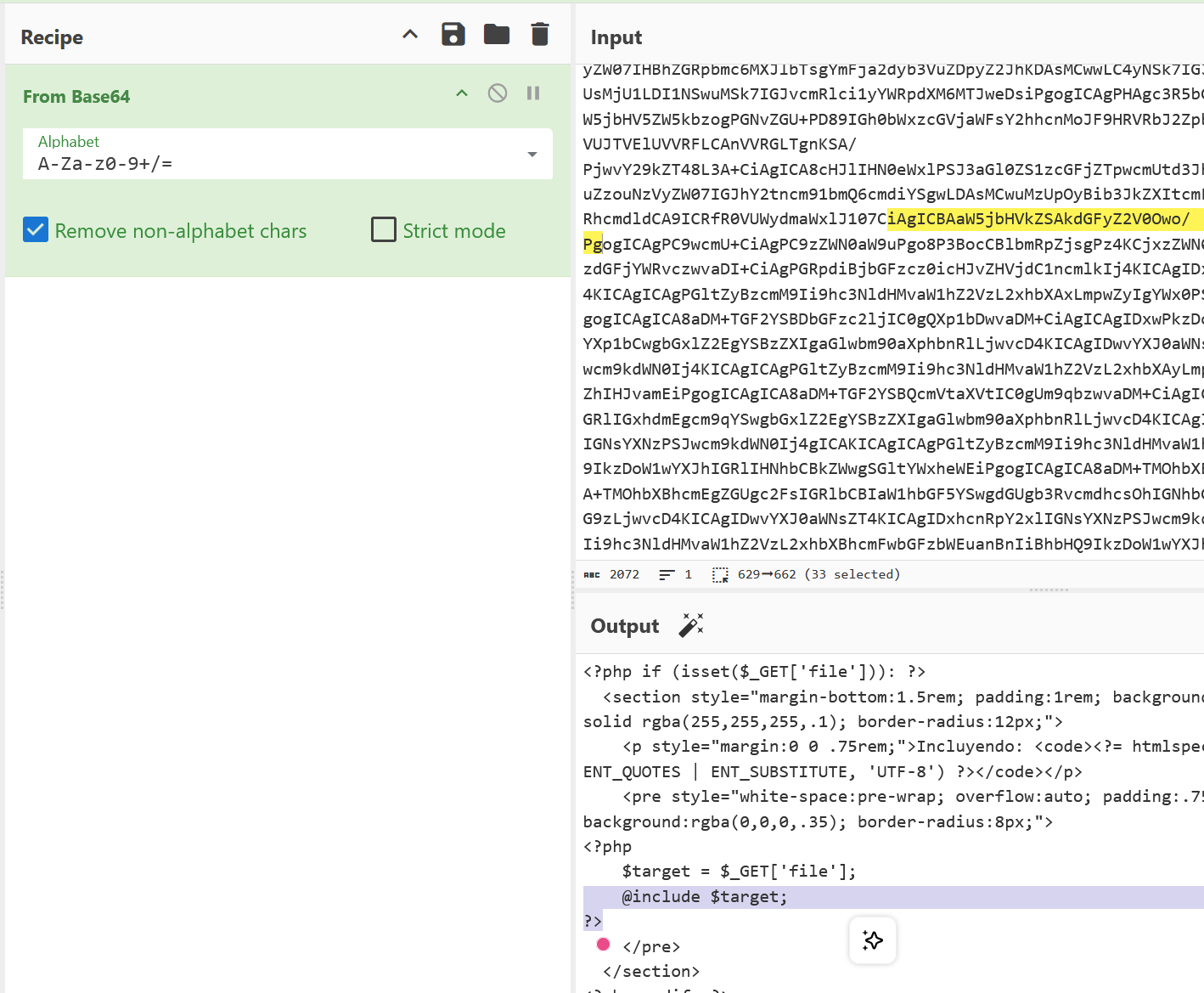Screen dimensions: 1204x993
Task: Save the current recipe
Action: [x=453, y=35]
